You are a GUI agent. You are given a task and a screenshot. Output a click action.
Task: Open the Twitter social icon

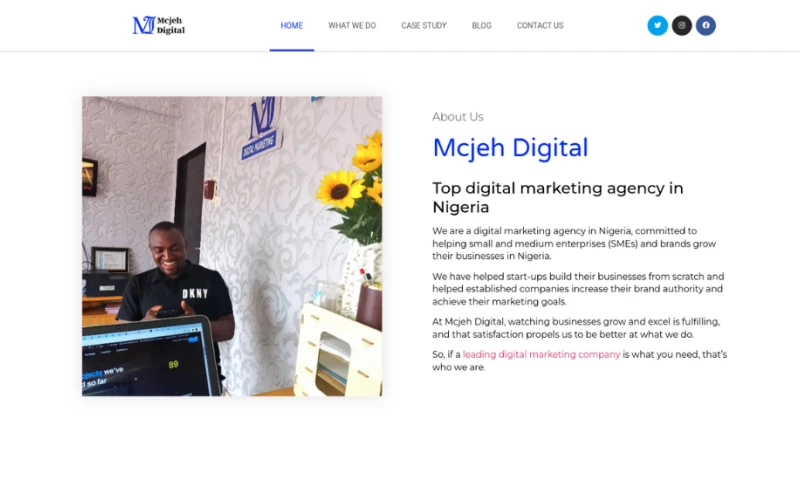click(657, 26)
